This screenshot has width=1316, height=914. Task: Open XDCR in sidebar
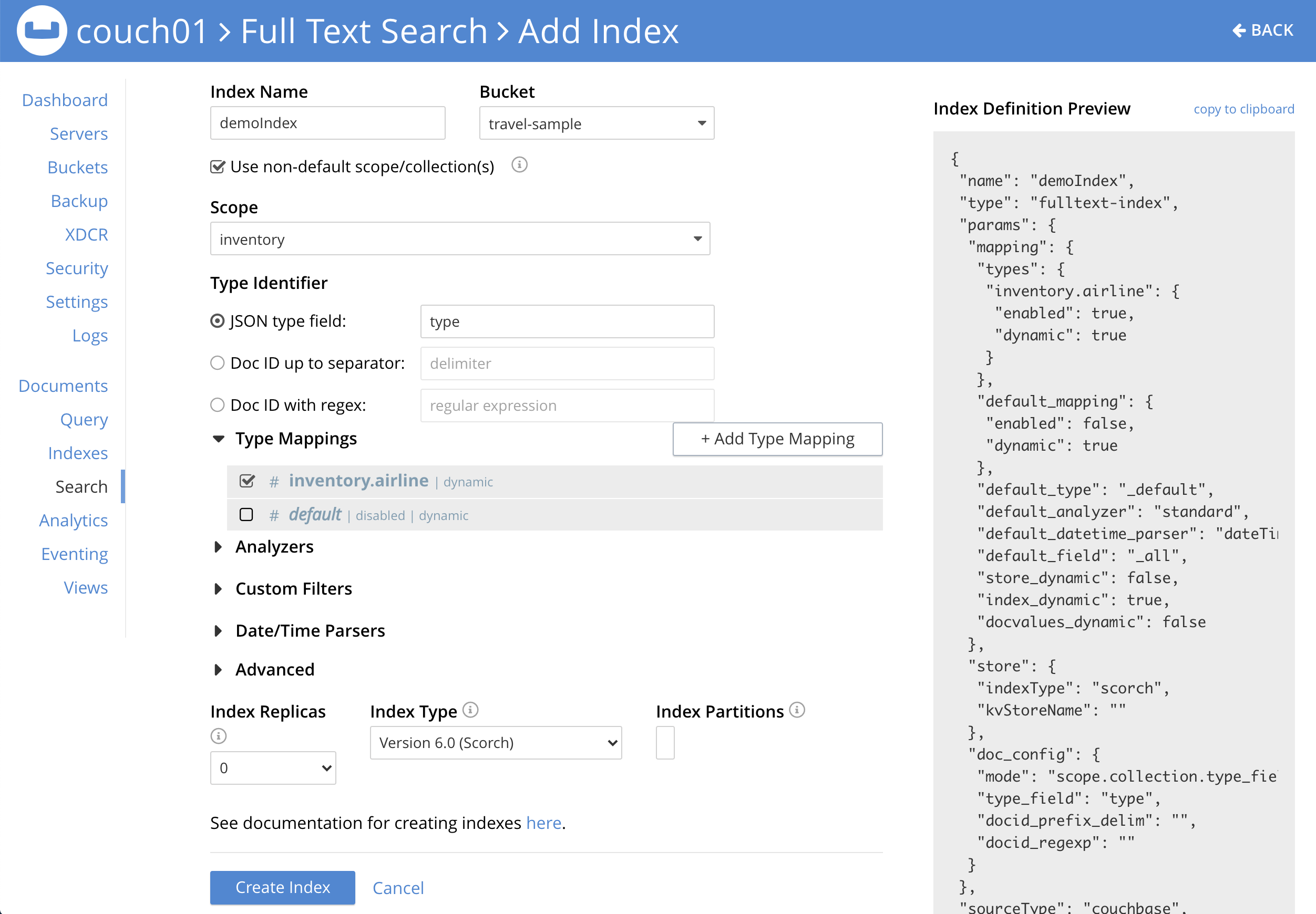(x=87, y=235)
